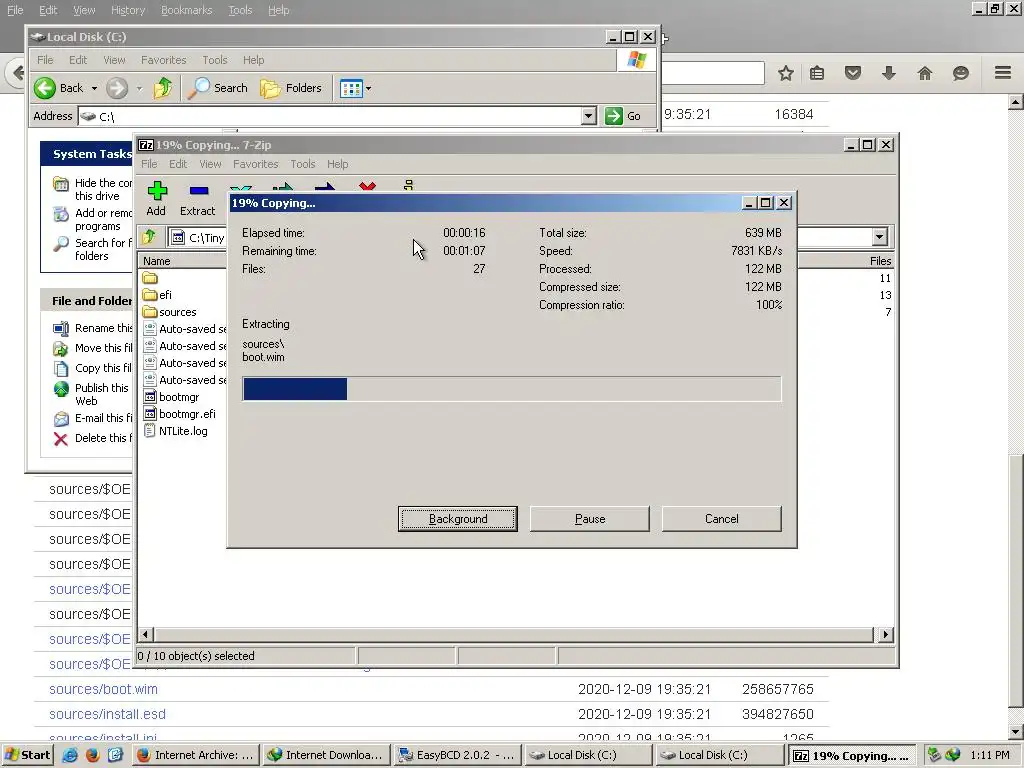Click the Start button
Screen dimensions: 1024x768
click(x=27, y=755)
